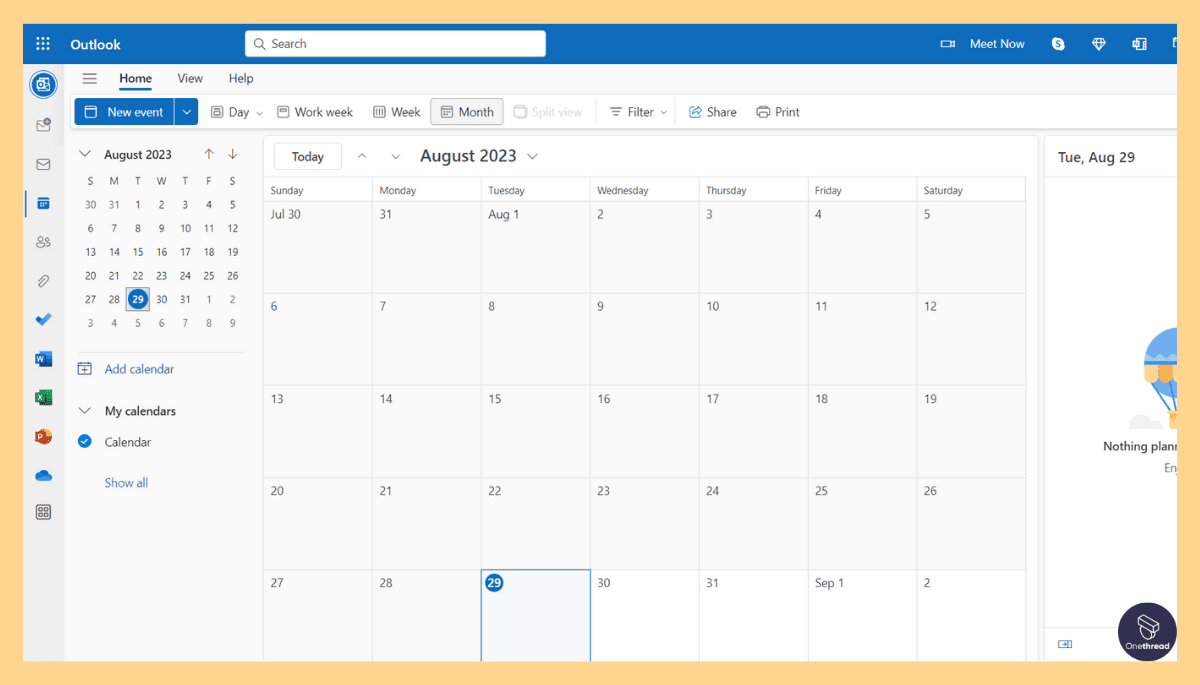The width and height of the screenshot is (1200, 685).
Task: Switch to the View tab
Action: [190, 78]
